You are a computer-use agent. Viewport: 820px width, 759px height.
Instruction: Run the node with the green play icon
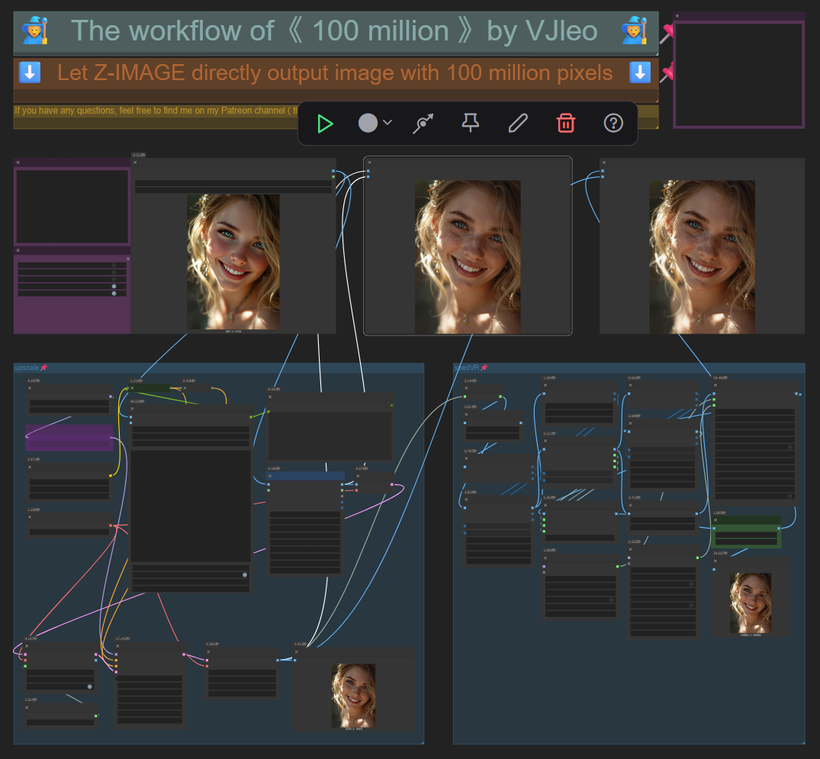click(x=324, y=123)
